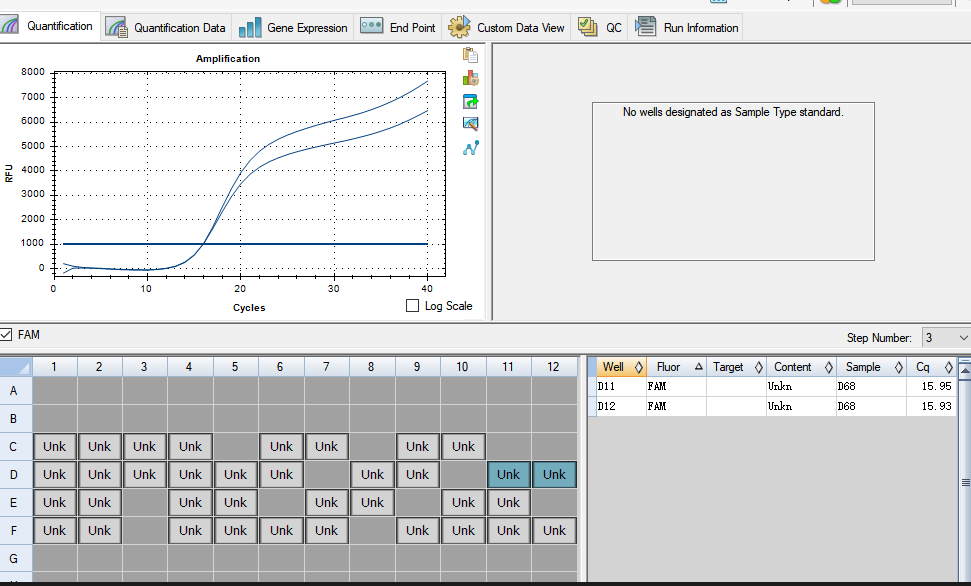Select the highlighted well D12

point(554,474)
